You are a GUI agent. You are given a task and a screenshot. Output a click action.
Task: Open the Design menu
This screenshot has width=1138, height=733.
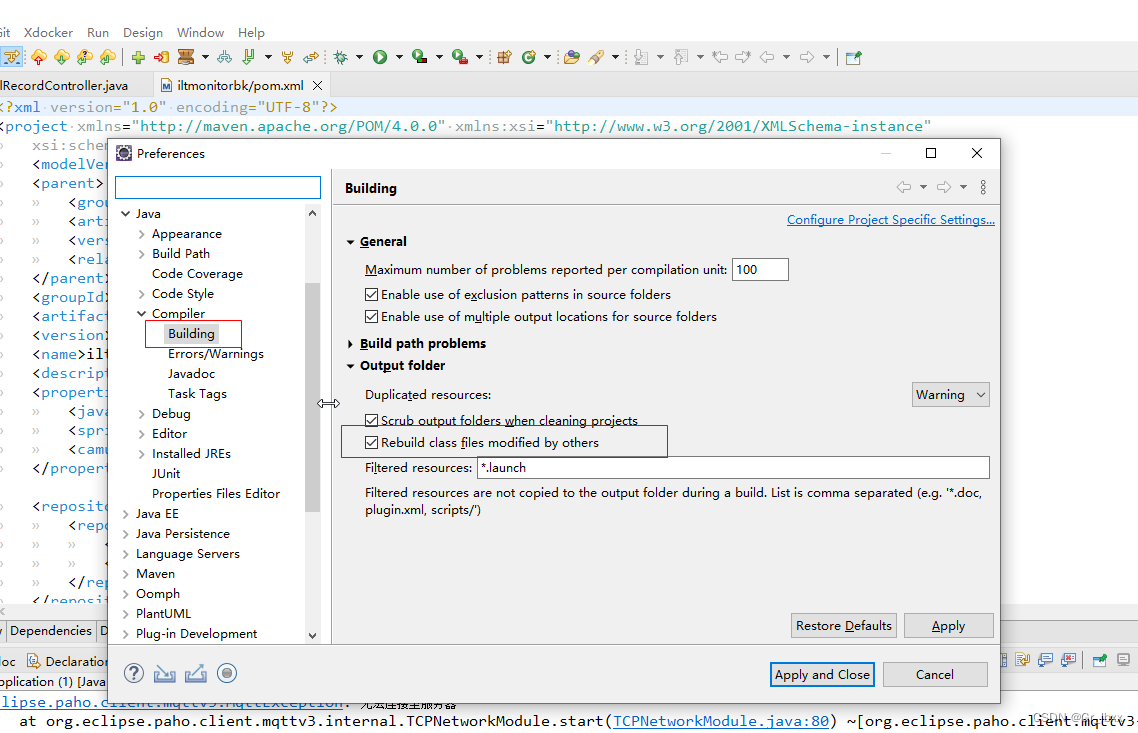[x=142, y=32]
